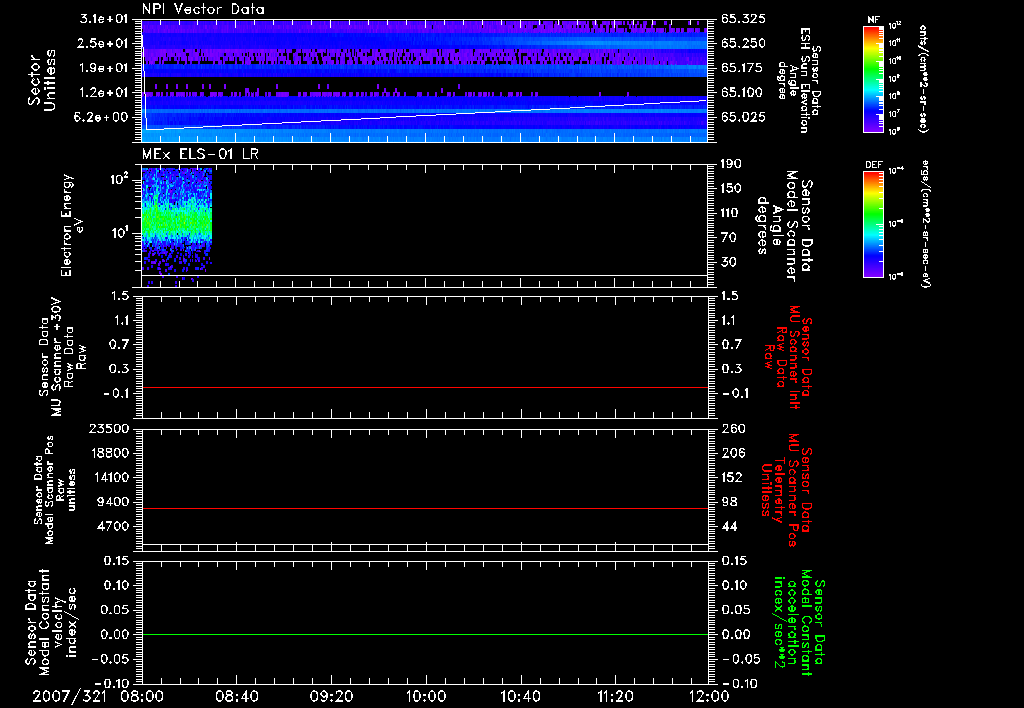The image size is (1024, 708).
Task: Select the '110' scanner angle tick value
Action: [731, 213]
